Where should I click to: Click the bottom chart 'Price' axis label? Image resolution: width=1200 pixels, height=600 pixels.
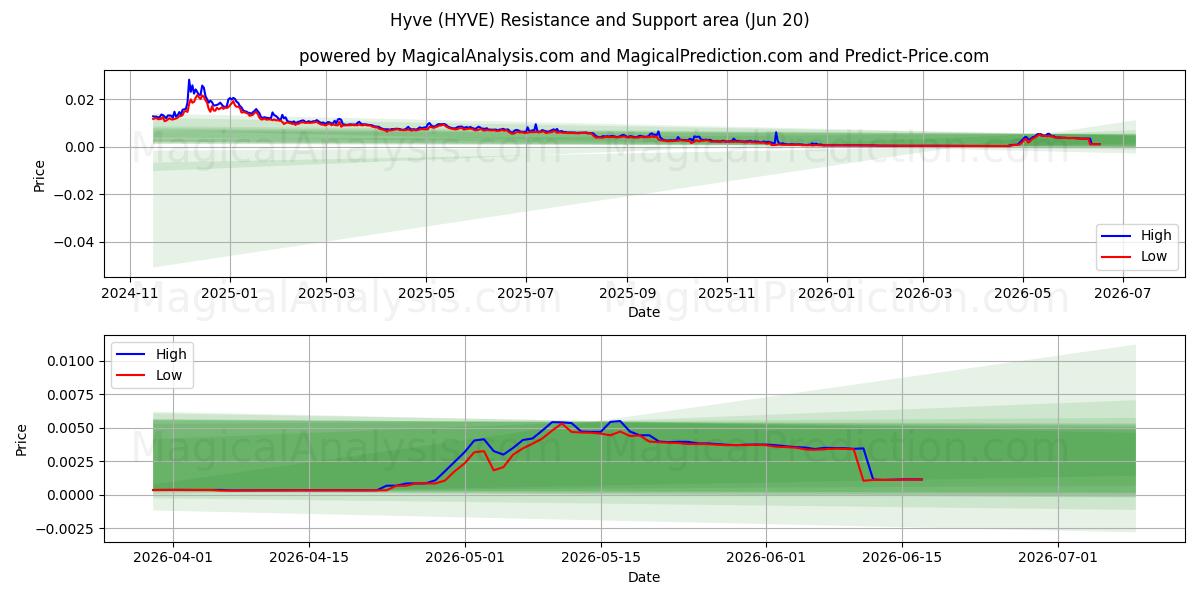[x=22, y=439]
